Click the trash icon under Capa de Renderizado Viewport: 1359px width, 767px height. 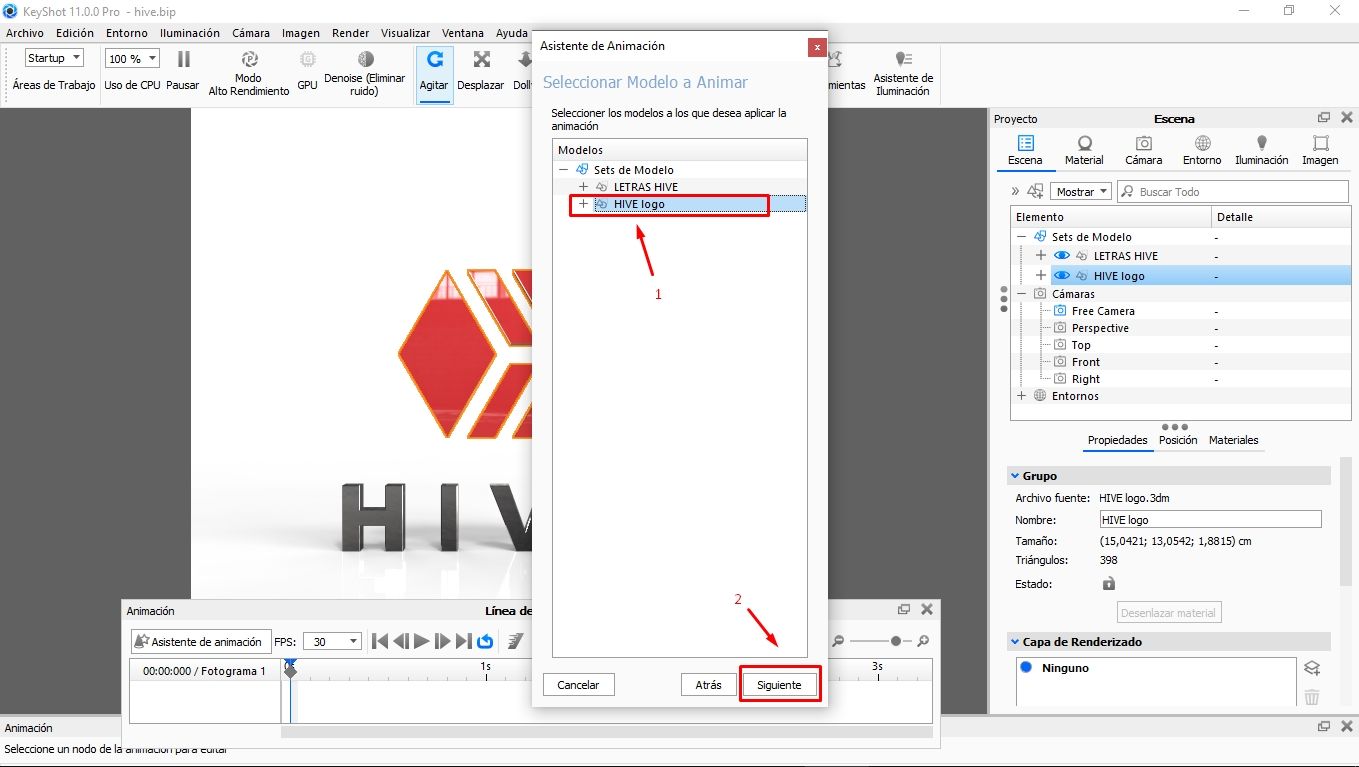pos(1312,697)
